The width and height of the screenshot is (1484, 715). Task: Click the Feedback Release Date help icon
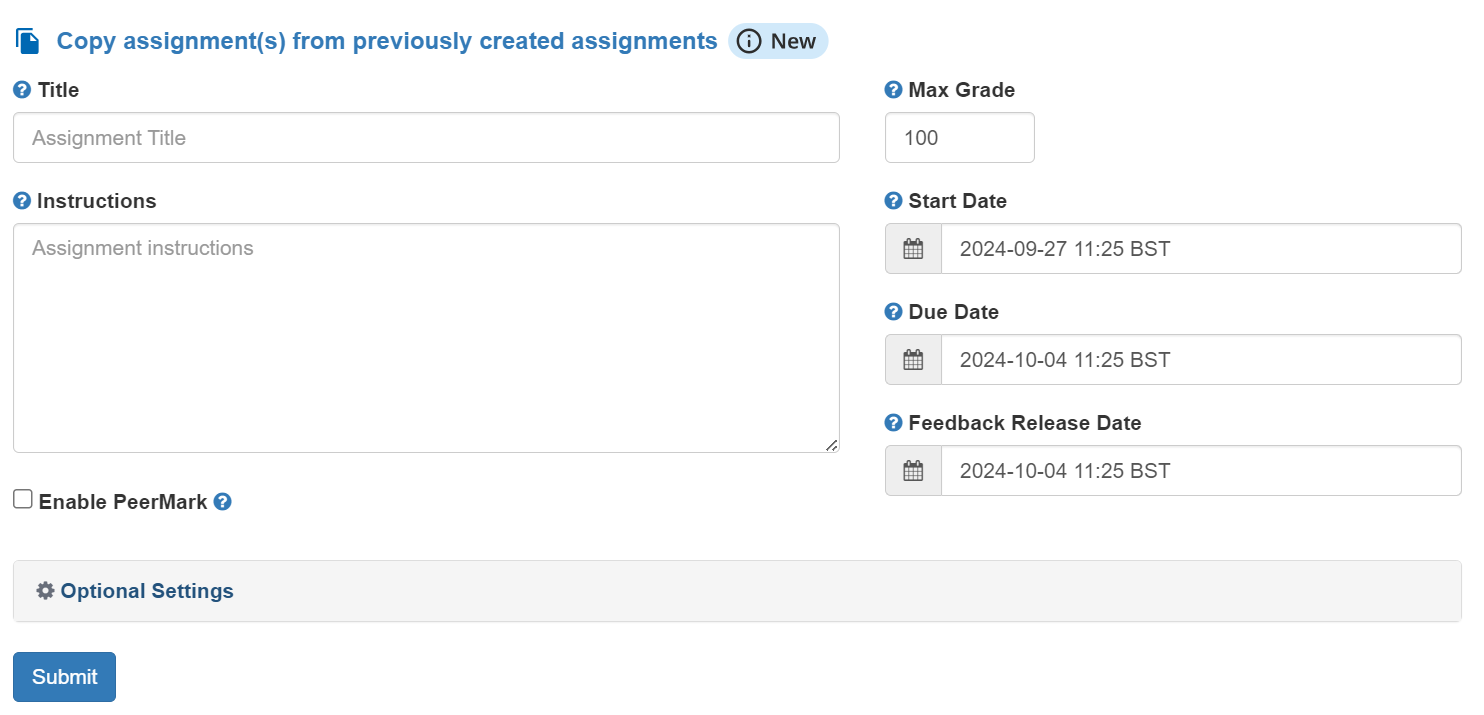point(891,423)
